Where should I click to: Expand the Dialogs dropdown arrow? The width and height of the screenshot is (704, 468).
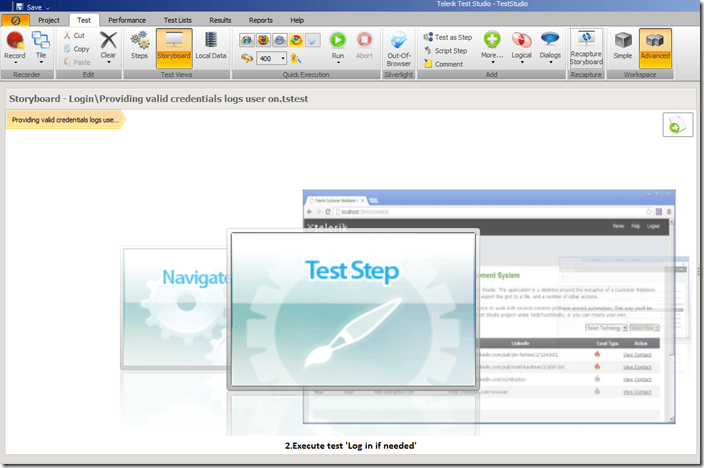coord(550,62)
